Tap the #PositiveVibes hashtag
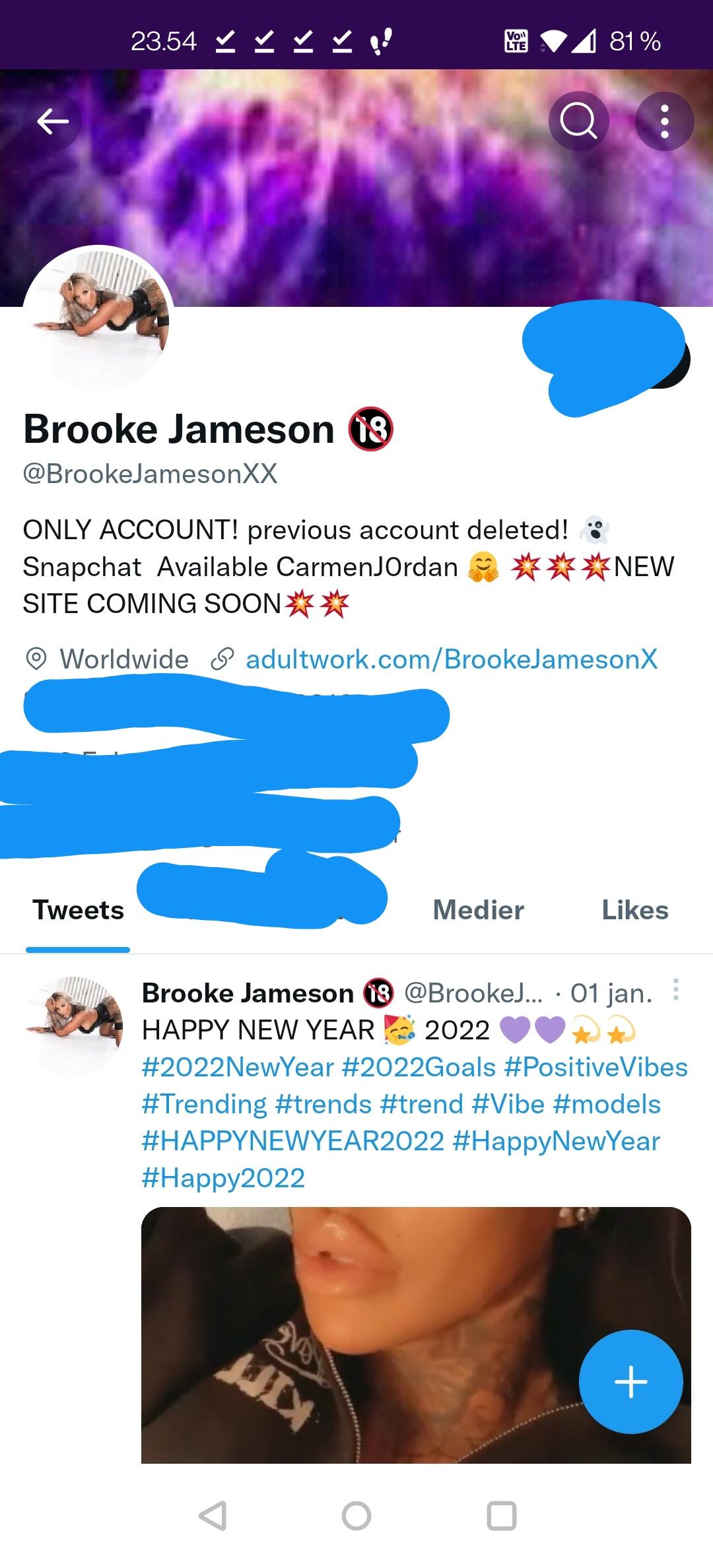 click(x=596, y=1067)
